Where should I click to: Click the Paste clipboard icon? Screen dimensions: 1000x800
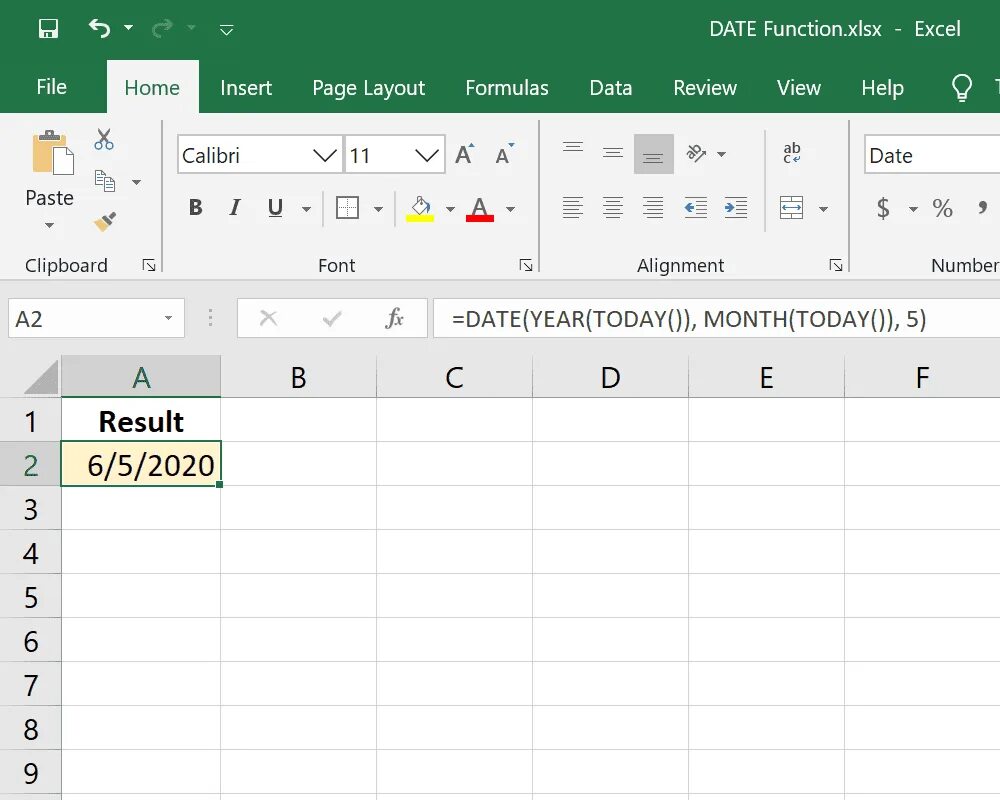coord(53,152)
